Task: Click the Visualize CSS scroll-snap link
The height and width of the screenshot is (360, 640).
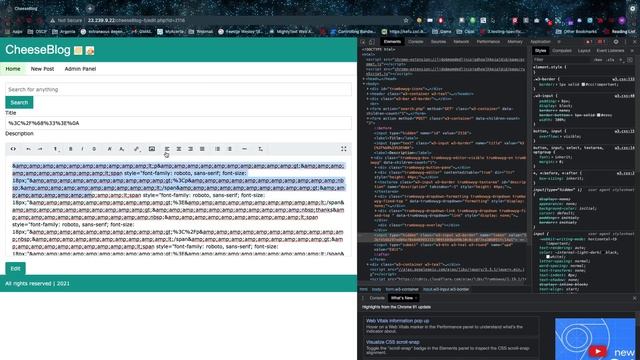Action: 393,342
